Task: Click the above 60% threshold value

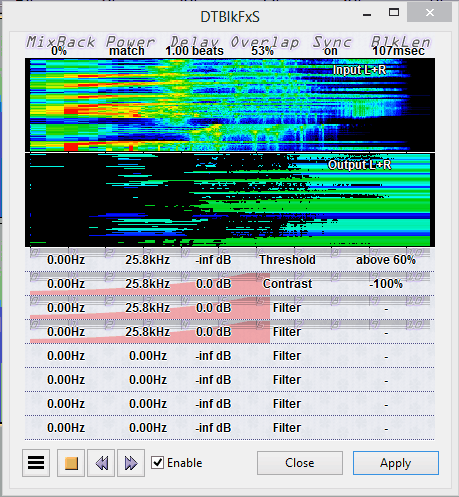Action: [386, 260]
